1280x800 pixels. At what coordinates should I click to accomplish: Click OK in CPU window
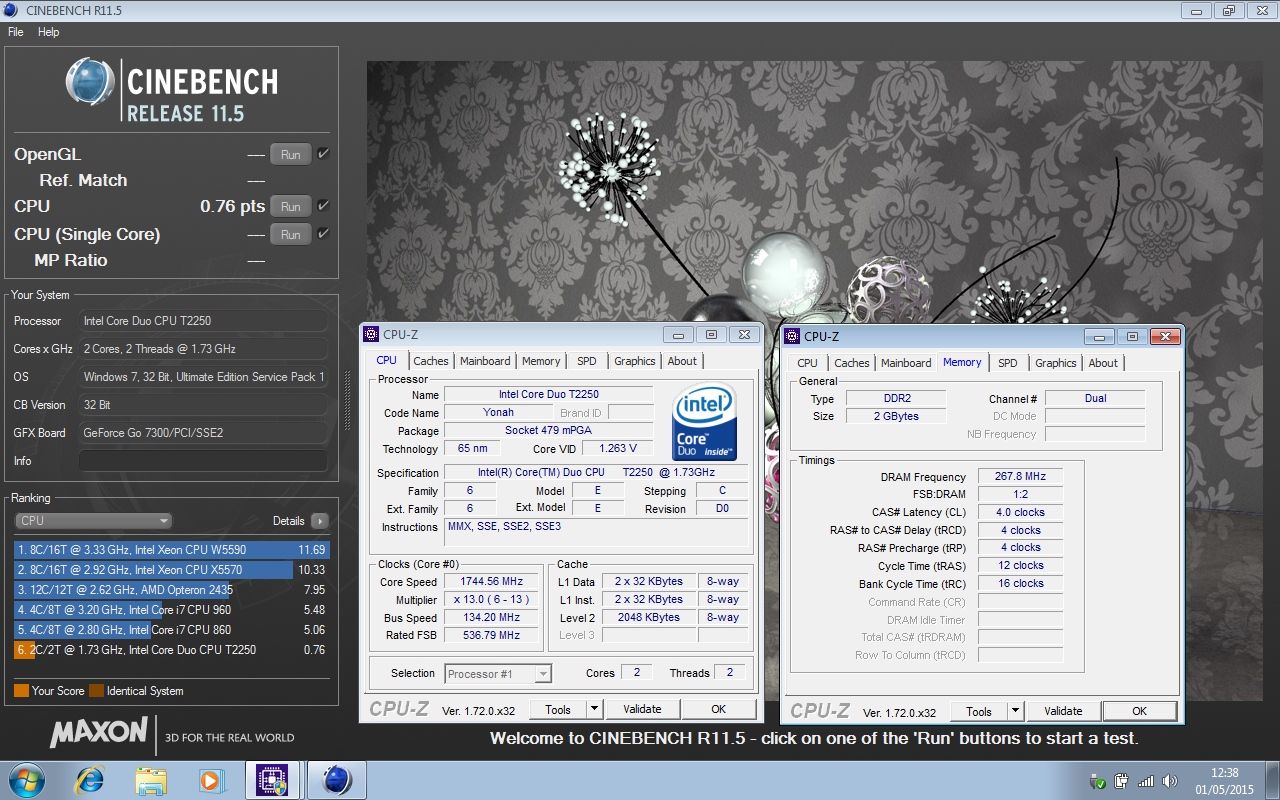pos(718,709)
